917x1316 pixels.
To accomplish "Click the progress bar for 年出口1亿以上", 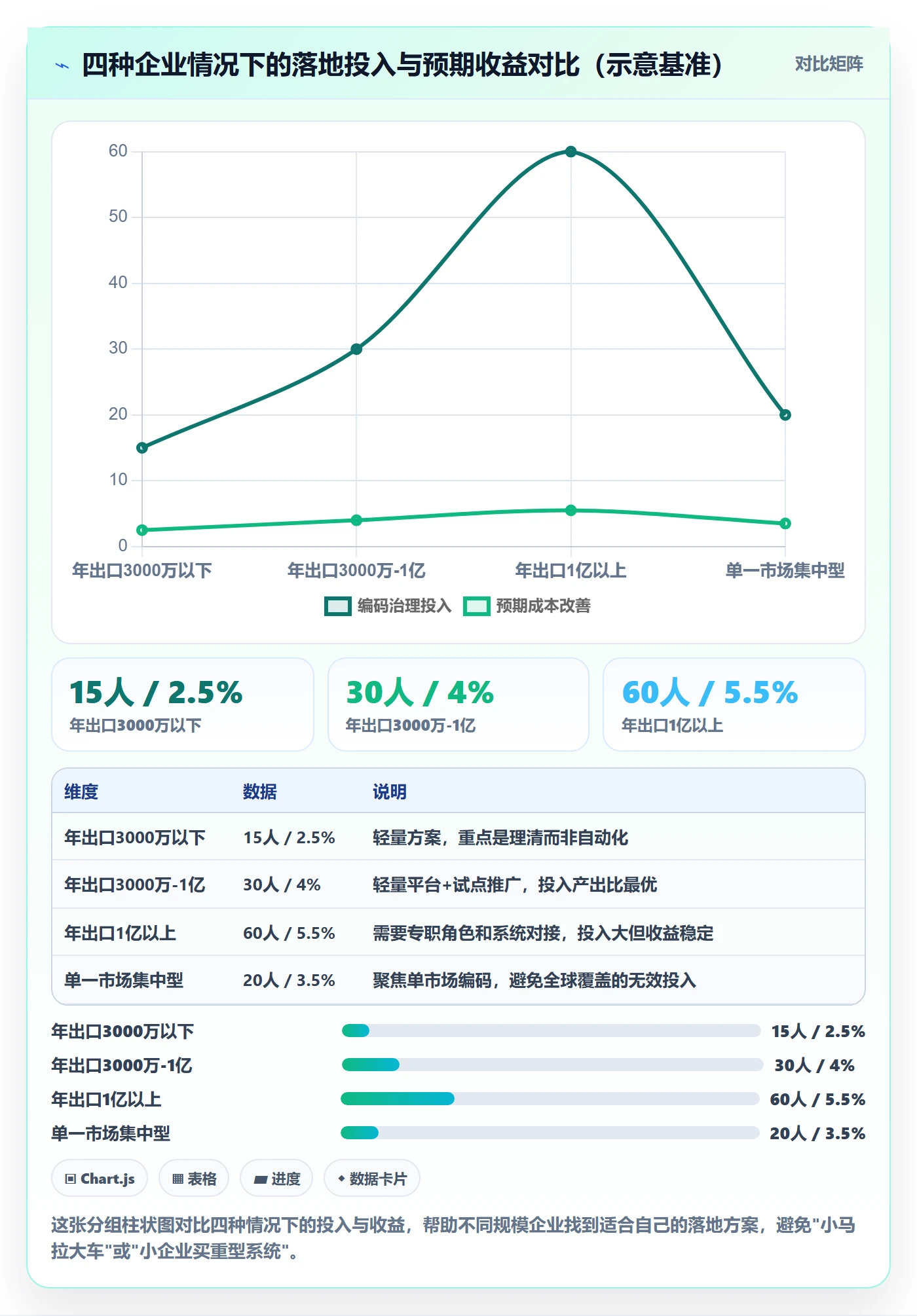I will point(550,1099).
